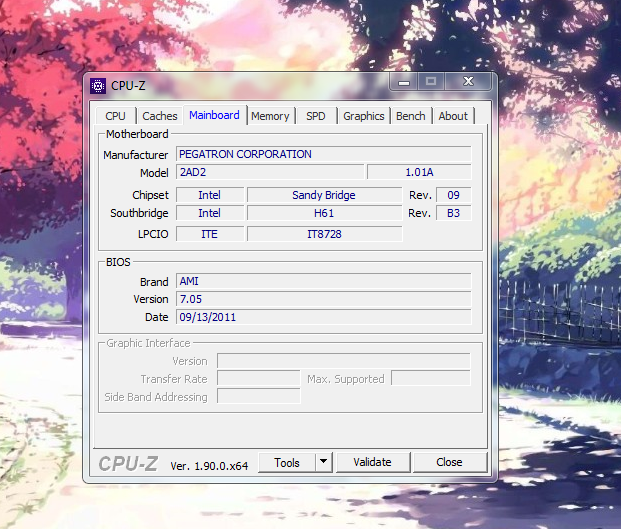Viewport: 621px width, 529px height.
Task: Click LPCIO vendor ITE
Action: (x=210, y=234)
